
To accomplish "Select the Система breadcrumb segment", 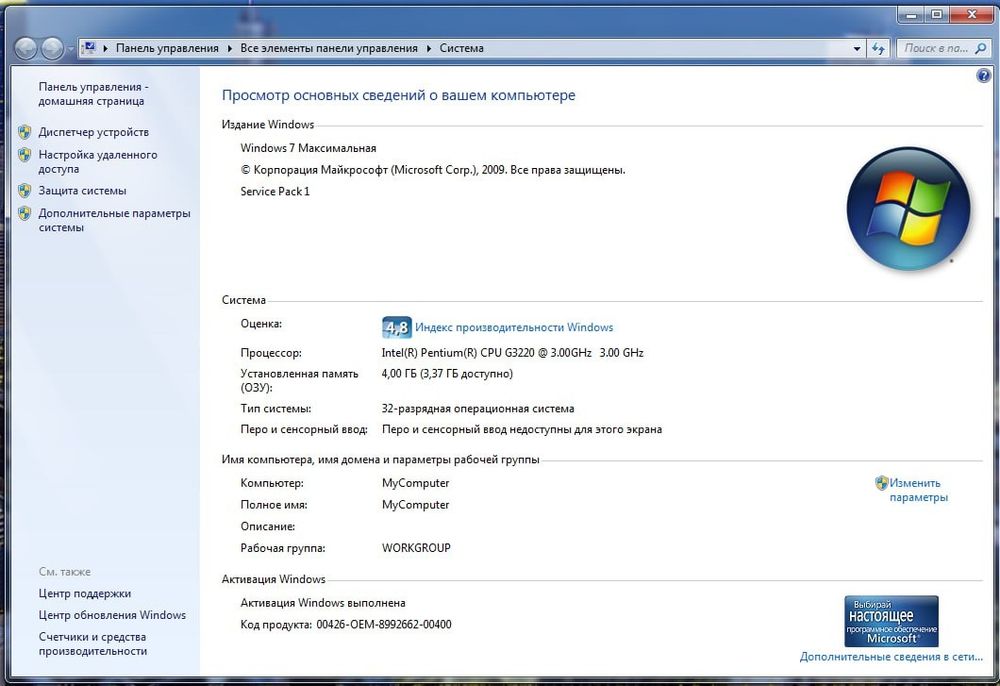I will tap(462, 48).
